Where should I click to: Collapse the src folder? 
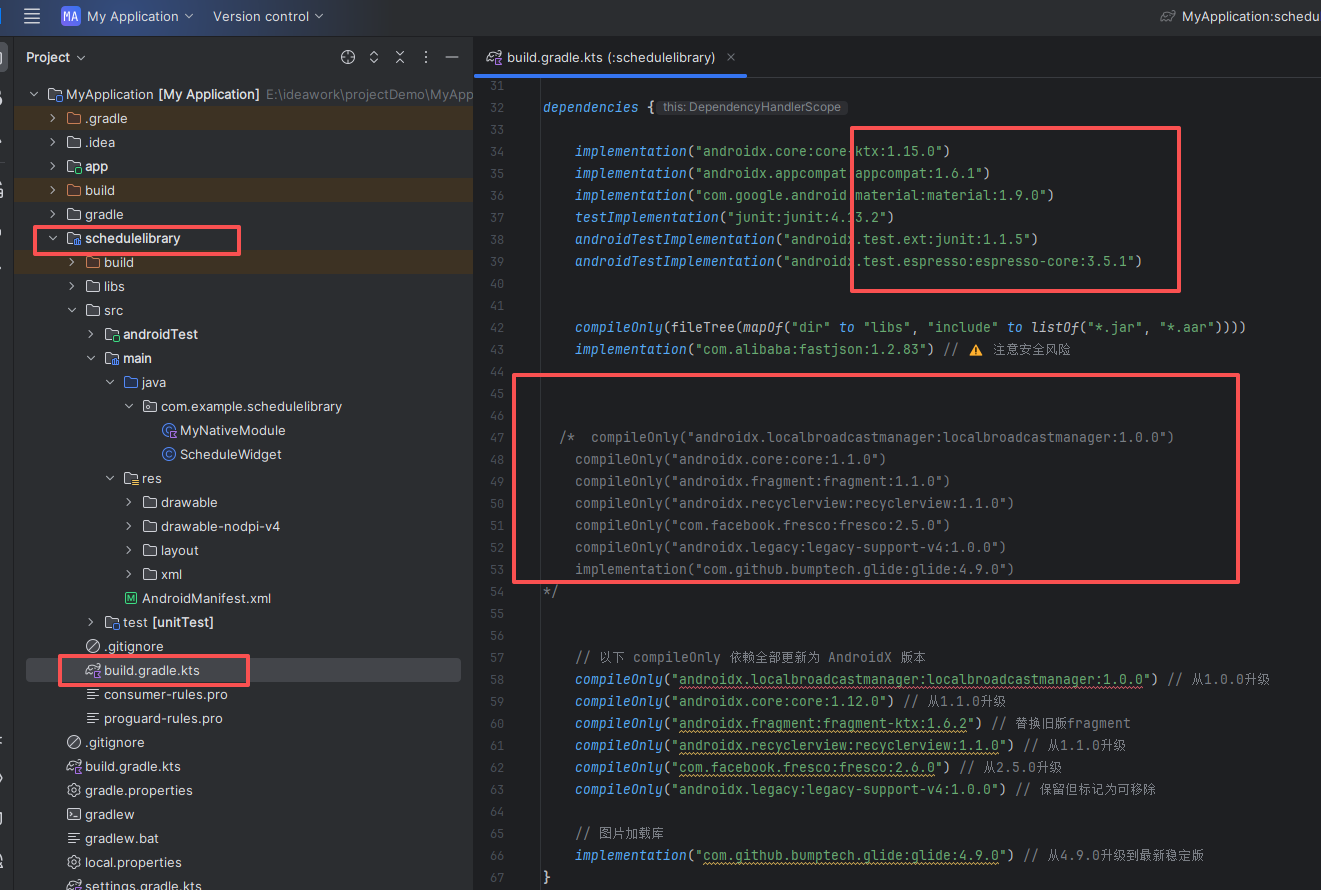tap(72, 310)
